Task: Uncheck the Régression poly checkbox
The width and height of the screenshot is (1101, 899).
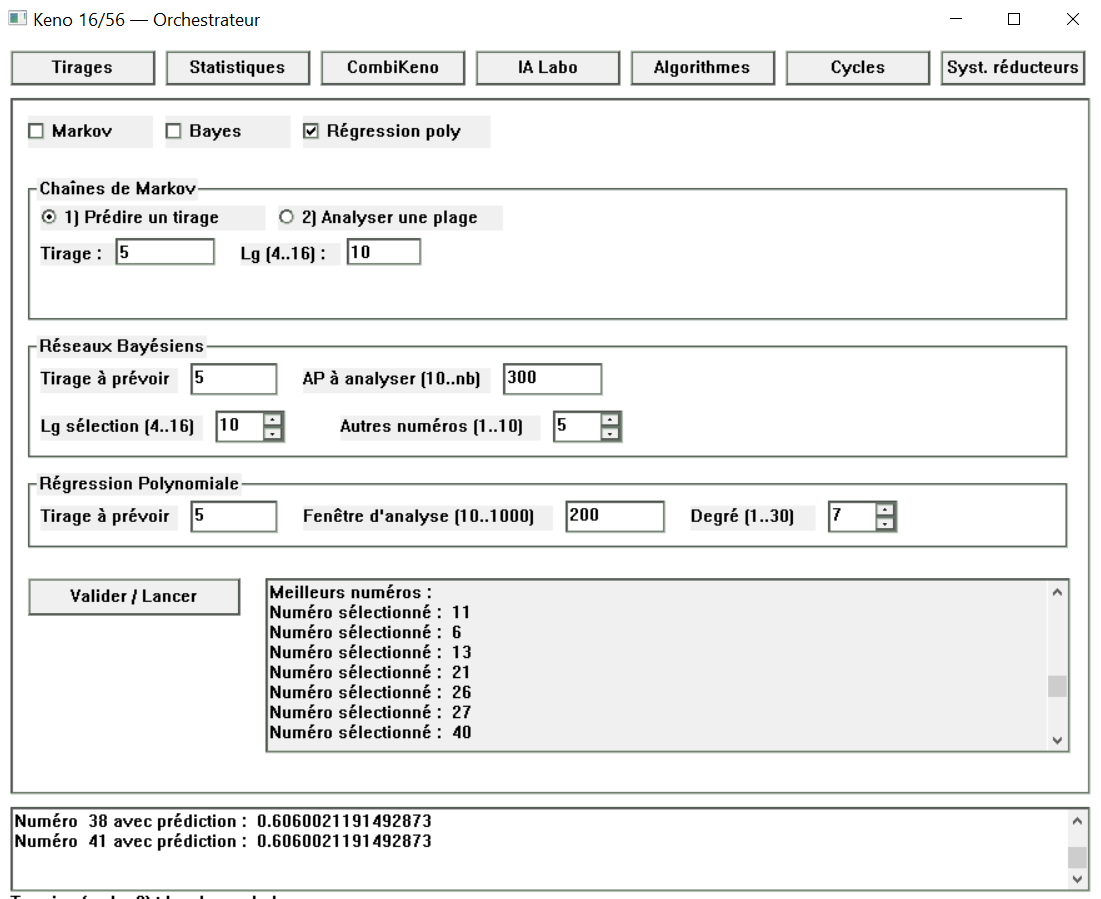Action: pyautogui.click(x=311, y=132)
